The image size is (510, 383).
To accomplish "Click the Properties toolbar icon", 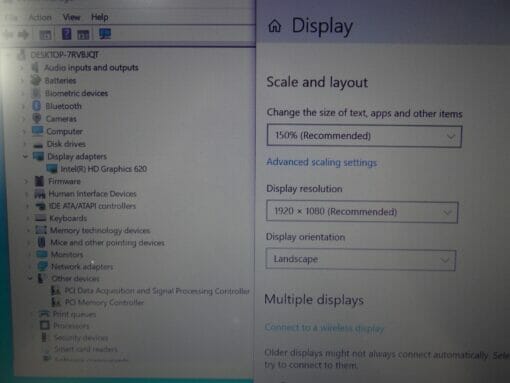I will pos(45,34).
